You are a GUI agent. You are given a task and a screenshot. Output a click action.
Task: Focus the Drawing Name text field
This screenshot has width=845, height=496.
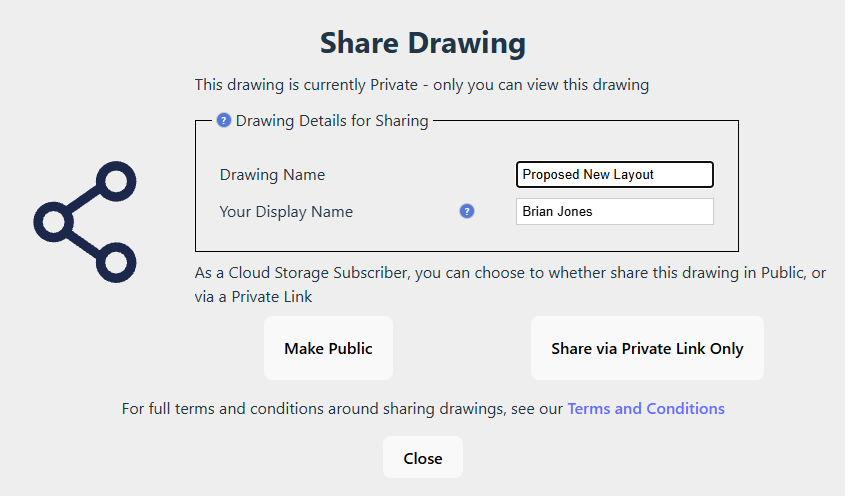[x=614, y=174]
